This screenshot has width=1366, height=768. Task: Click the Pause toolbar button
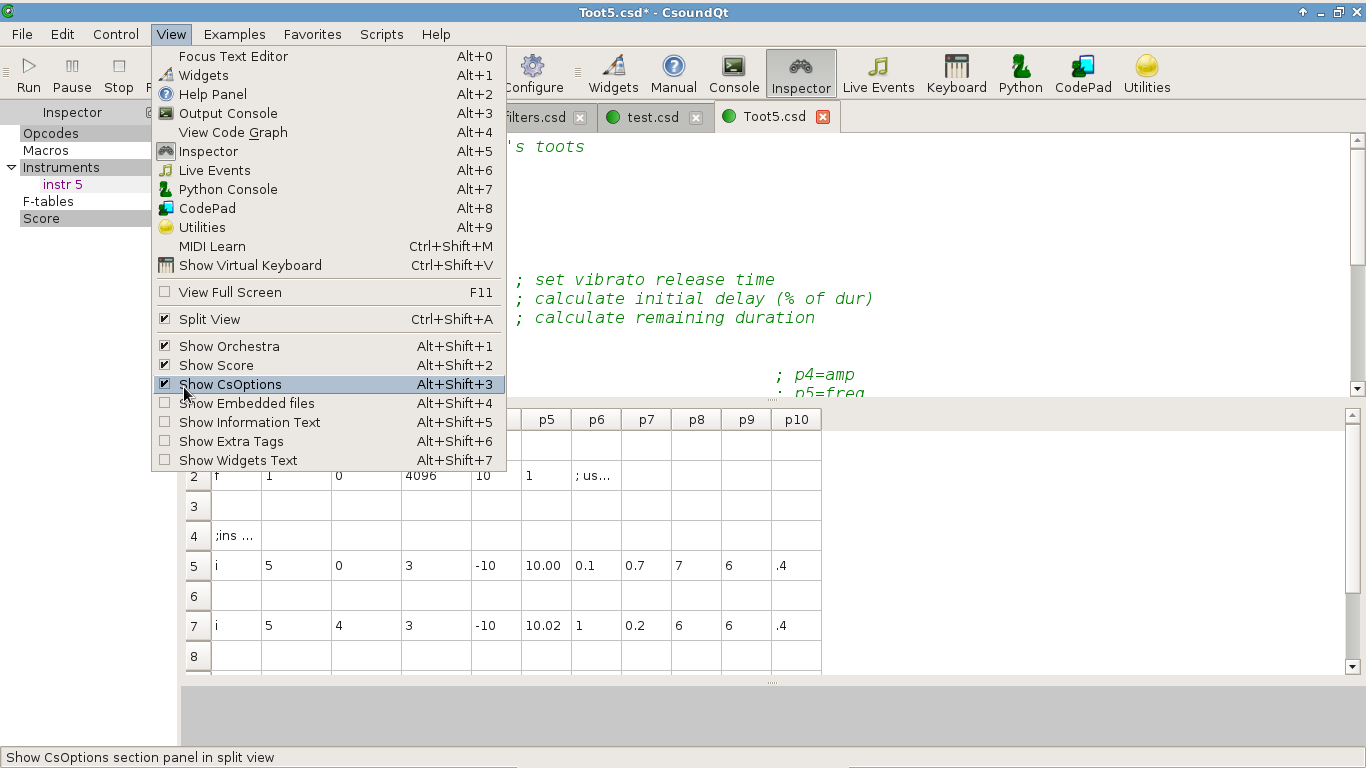click(x=72, y=75)
